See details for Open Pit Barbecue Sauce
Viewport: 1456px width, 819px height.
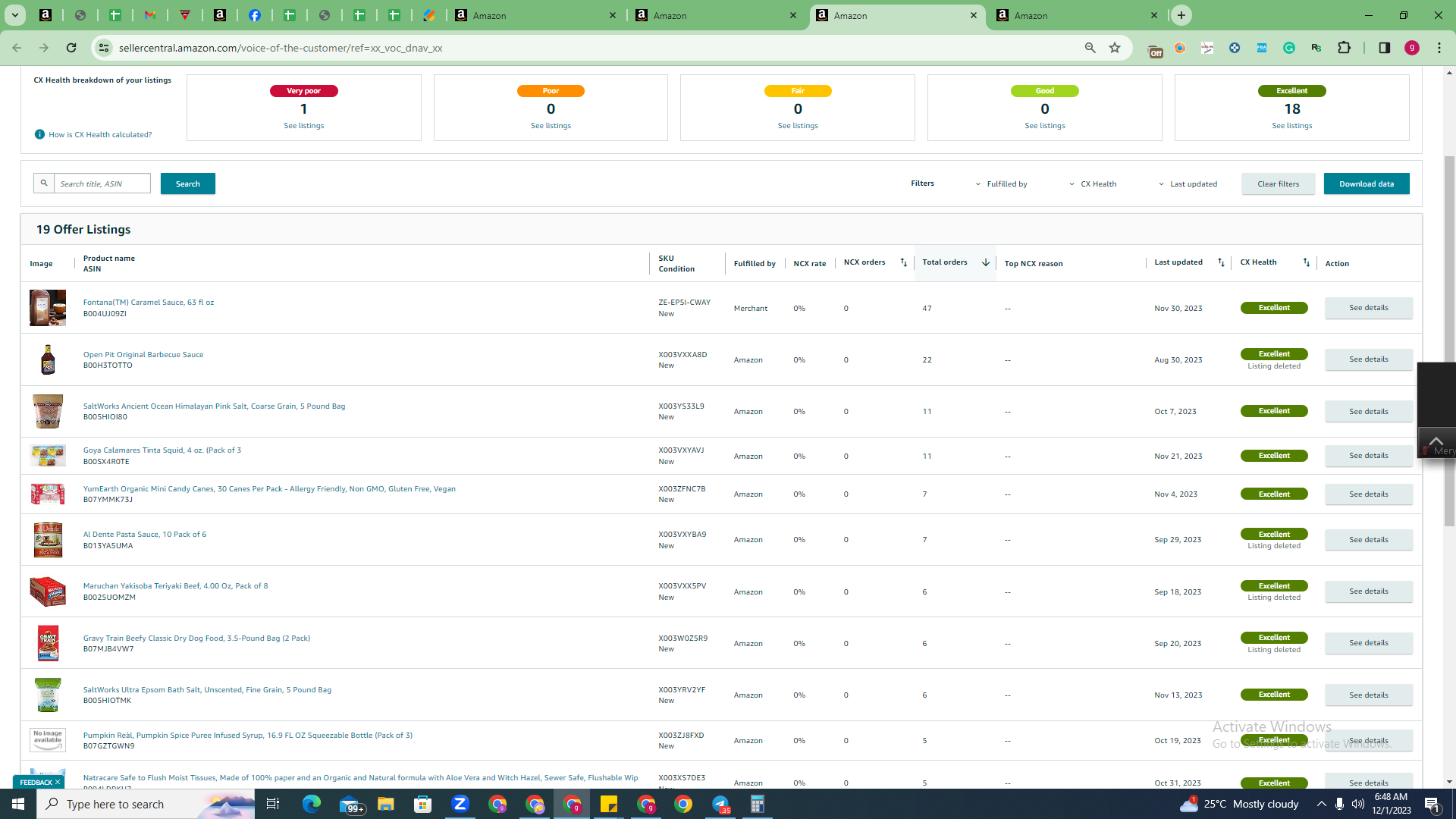(x=1369, y=359)
